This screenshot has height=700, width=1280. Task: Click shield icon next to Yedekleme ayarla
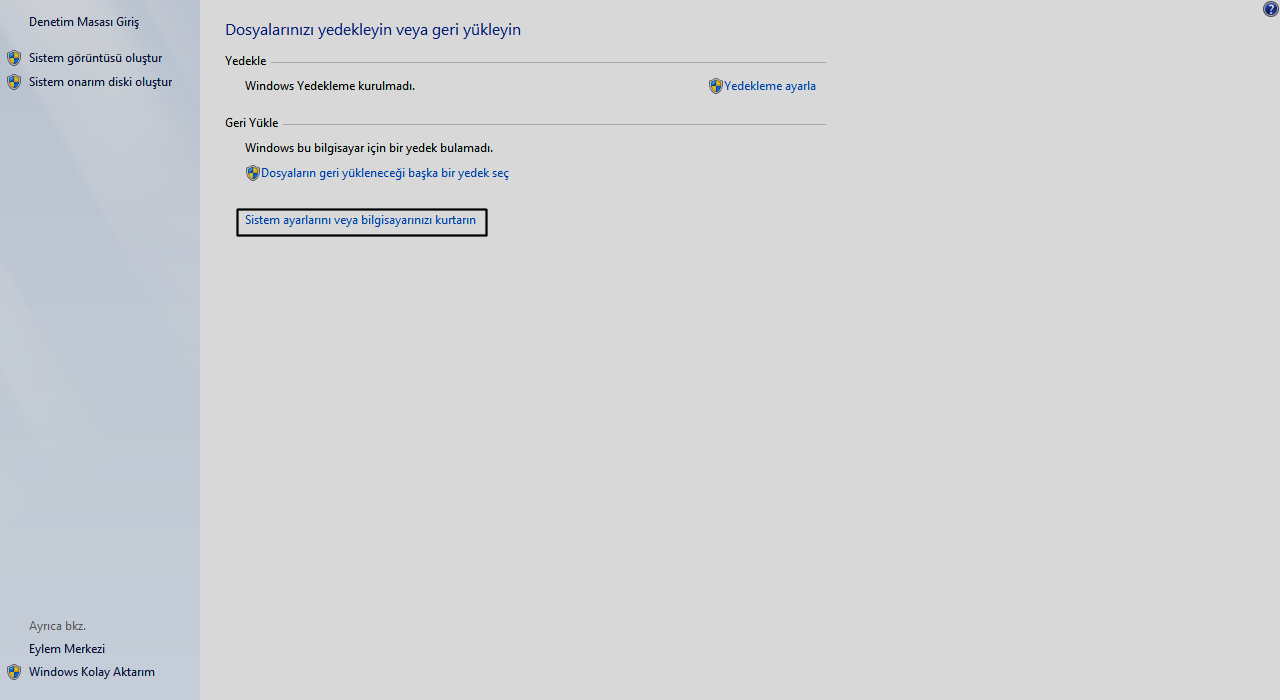[715, 86]
